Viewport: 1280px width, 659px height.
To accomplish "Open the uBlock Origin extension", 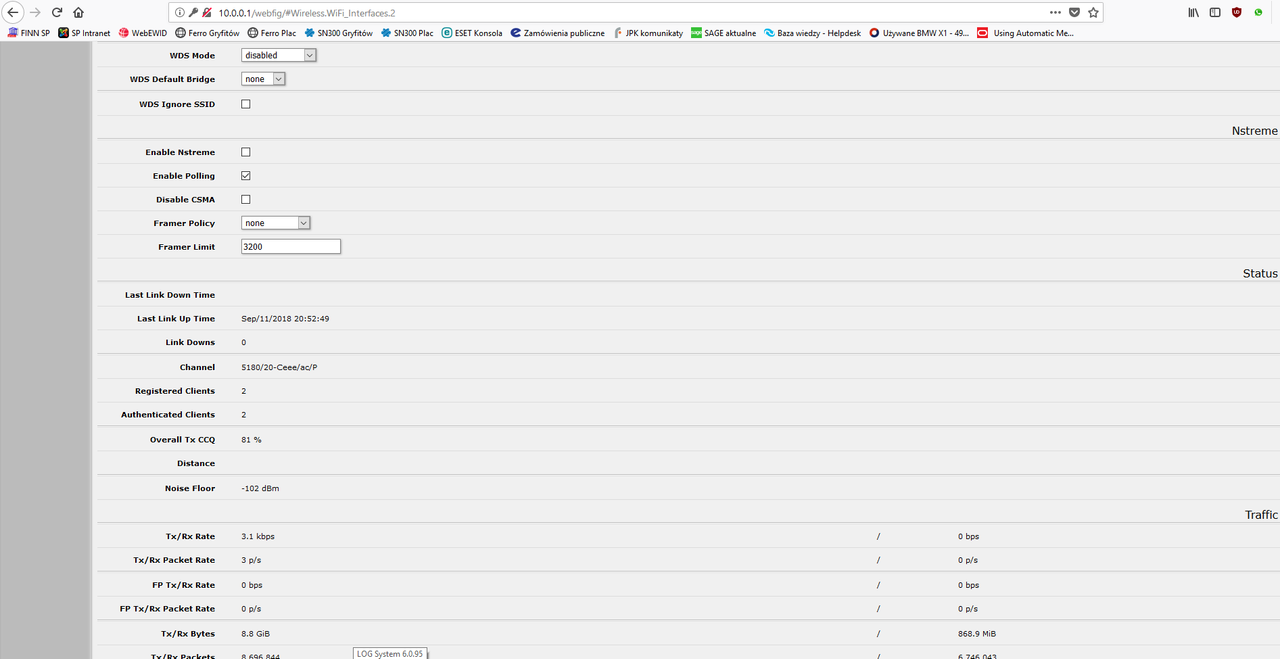I will pos(1237,13).
